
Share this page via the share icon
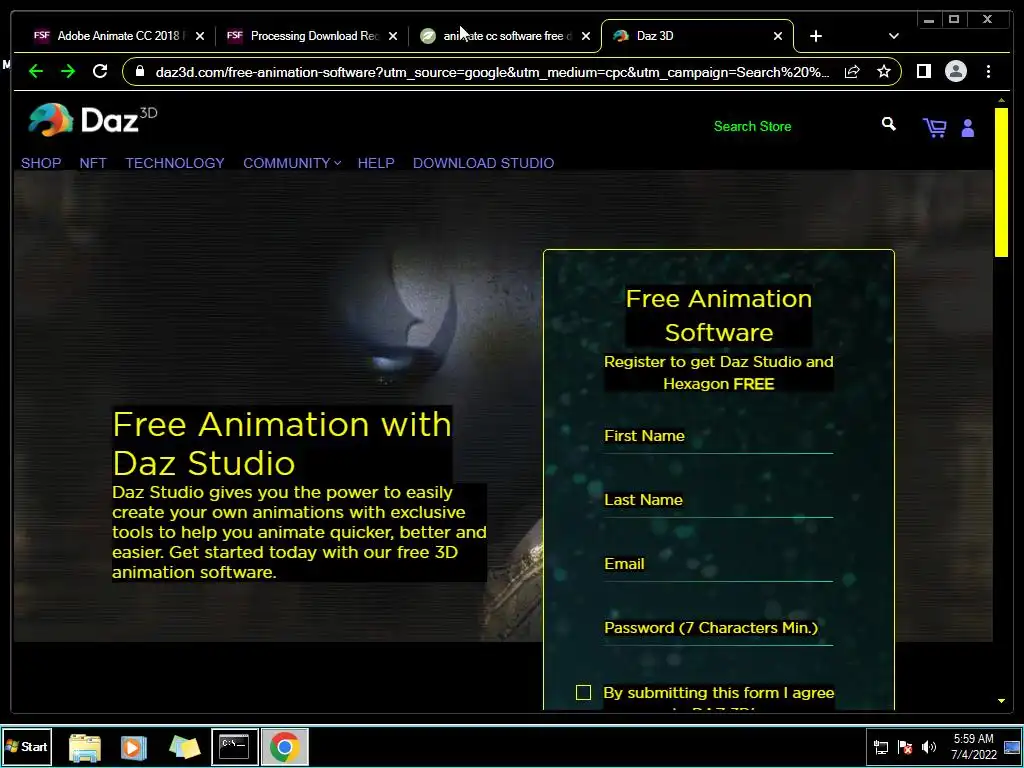pyautogui.click(x=852, y=71)
